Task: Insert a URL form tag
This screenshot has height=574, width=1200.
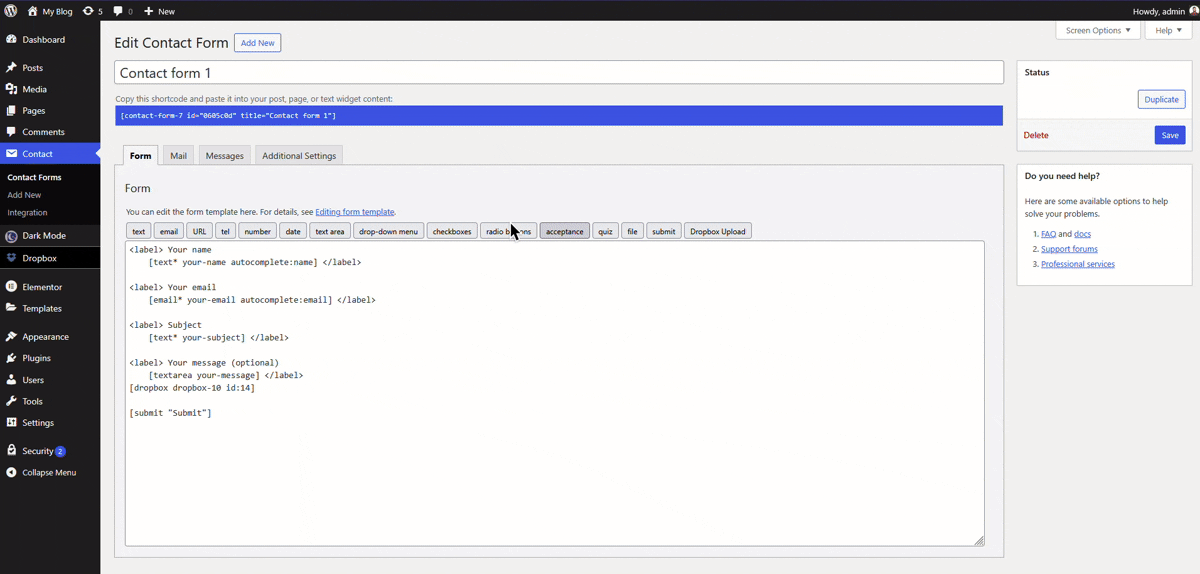Action: click(200, 231)
